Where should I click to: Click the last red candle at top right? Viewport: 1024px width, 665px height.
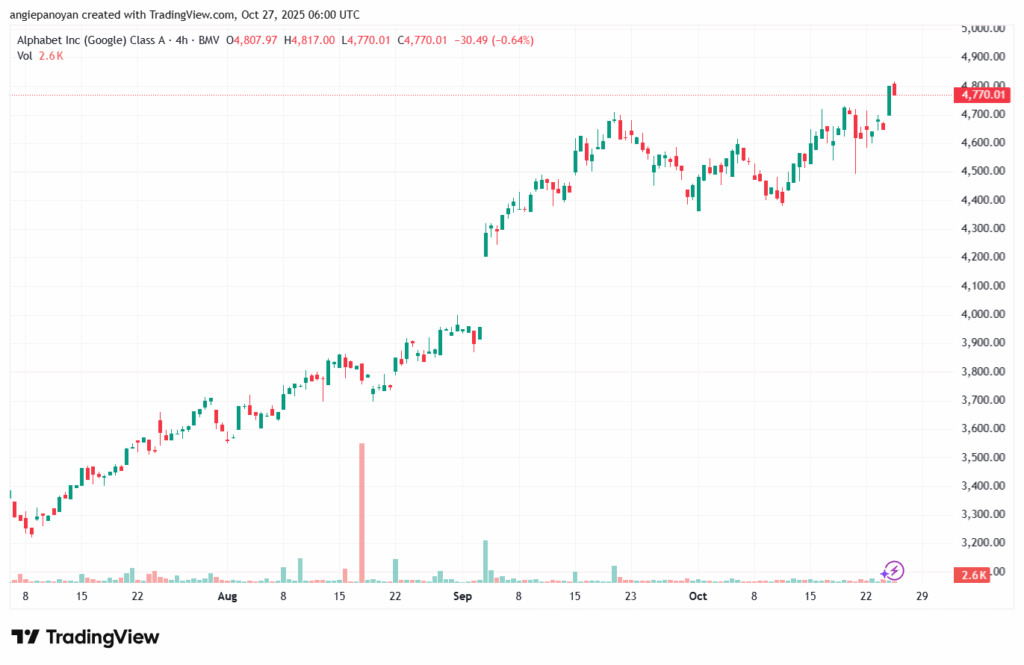point(894,89)
